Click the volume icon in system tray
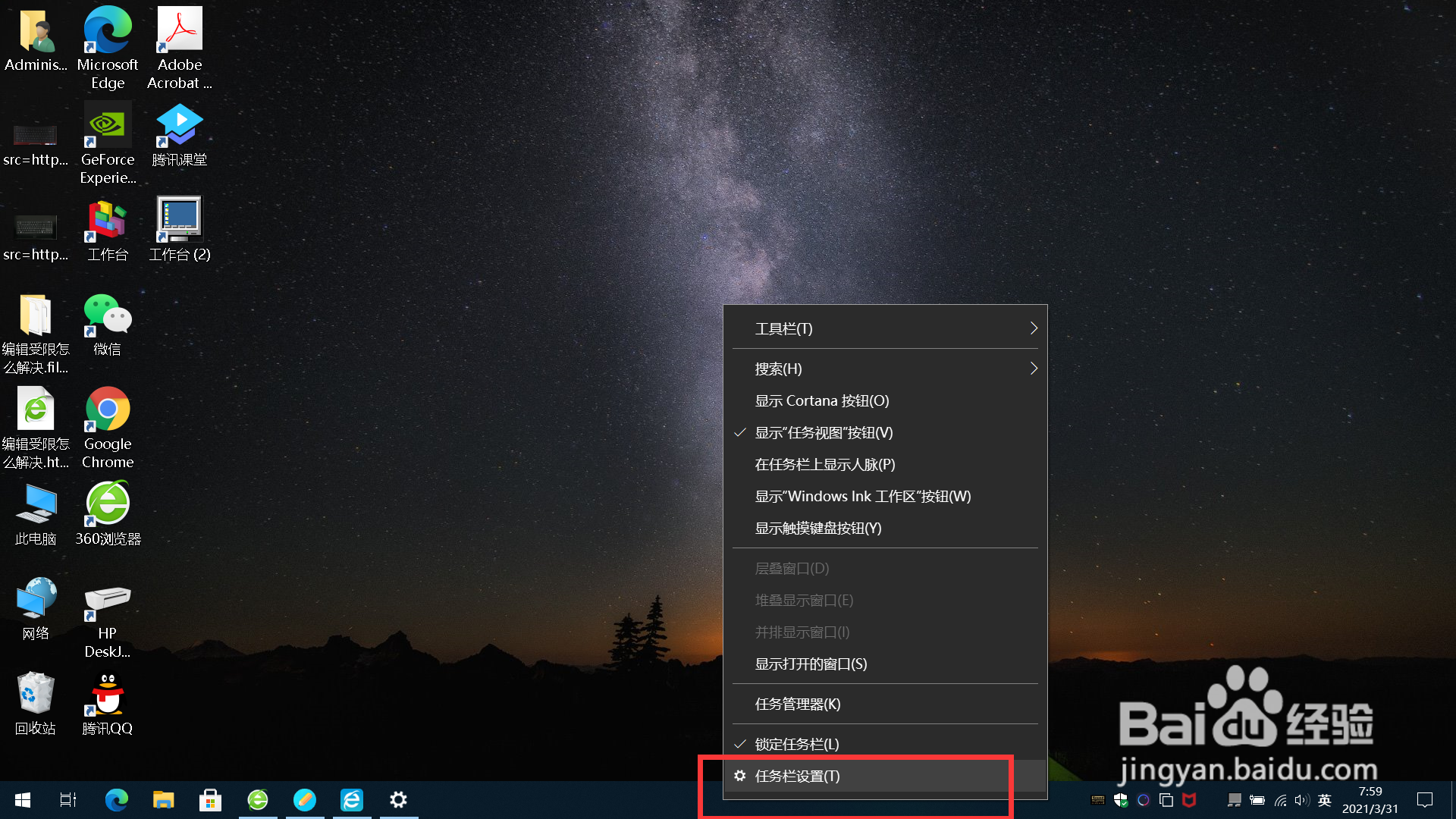 1302,799
